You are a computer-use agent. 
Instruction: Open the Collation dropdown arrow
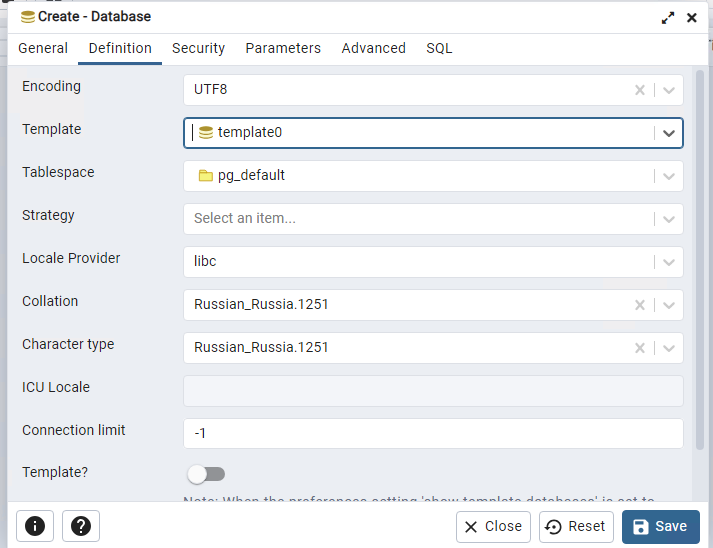point(668,305)
